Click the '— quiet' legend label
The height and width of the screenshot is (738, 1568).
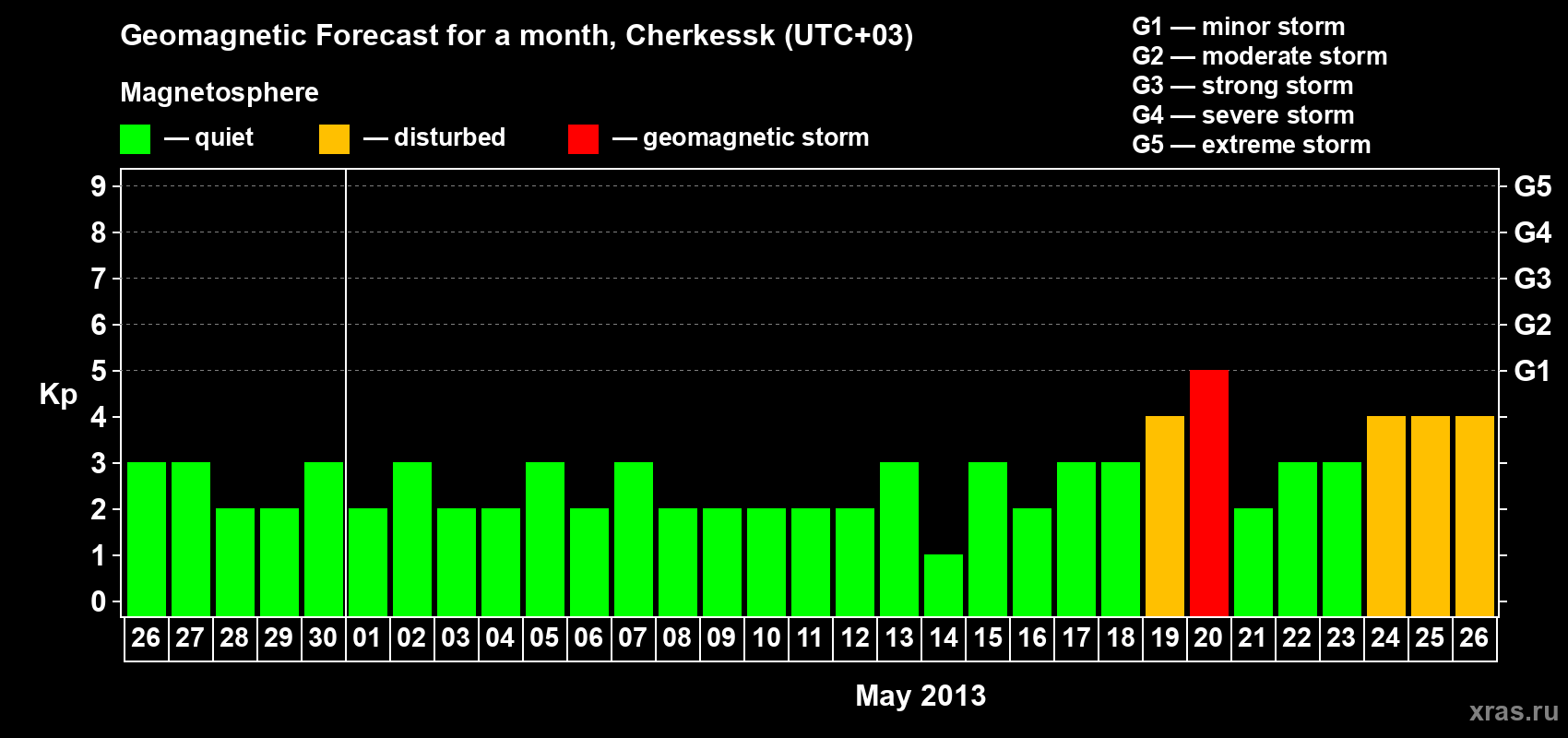tap(208, 137)
